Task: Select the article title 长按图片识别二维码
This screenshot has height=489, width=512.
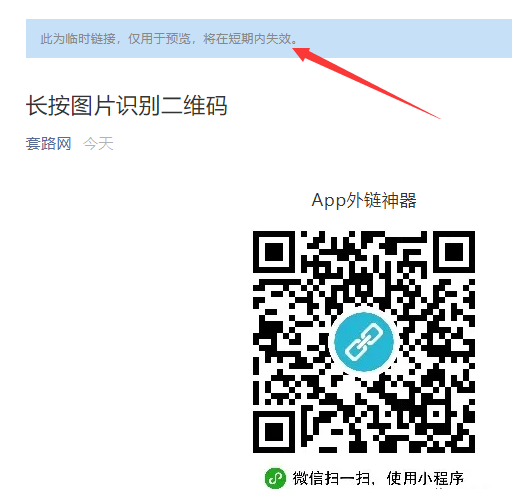Action: (127, 106)
